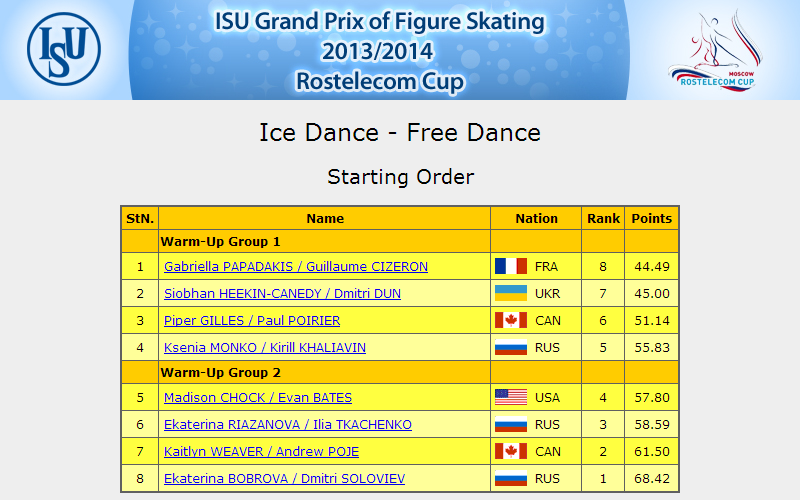This screenshot has width=800, height=500.
Task: Open Ekaterina RIAZANOVA / Ilia TKACHENKO link
Action: click(x=288, y=424)
